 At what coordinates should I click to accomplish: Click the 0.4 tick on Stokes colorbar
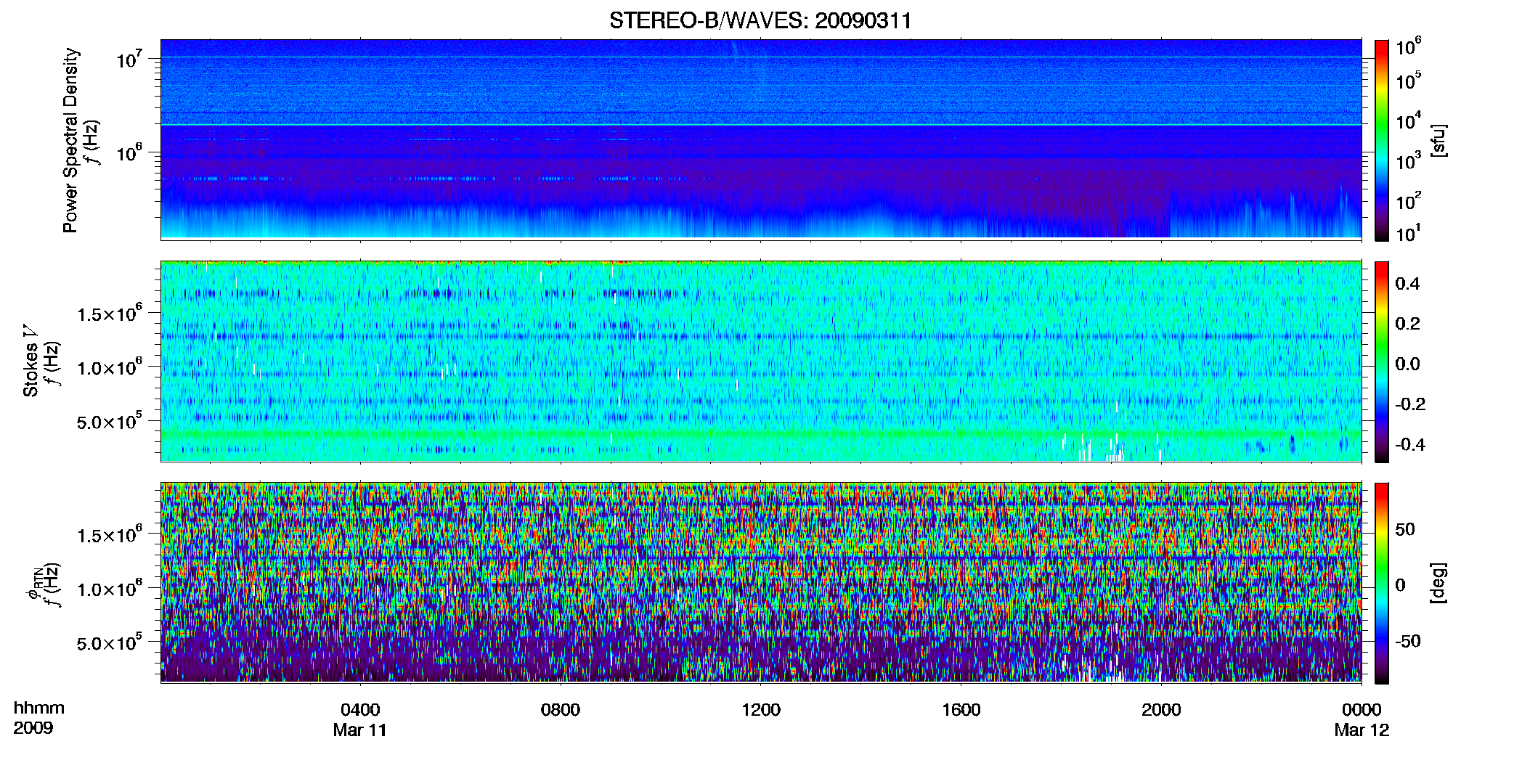coord(1407,284)
